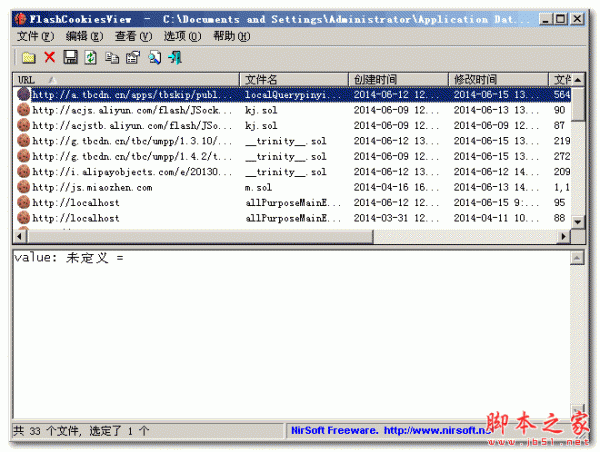Select the http://a.tbcdn.cn/apps/tbskip row

click(x=293, y=95)
